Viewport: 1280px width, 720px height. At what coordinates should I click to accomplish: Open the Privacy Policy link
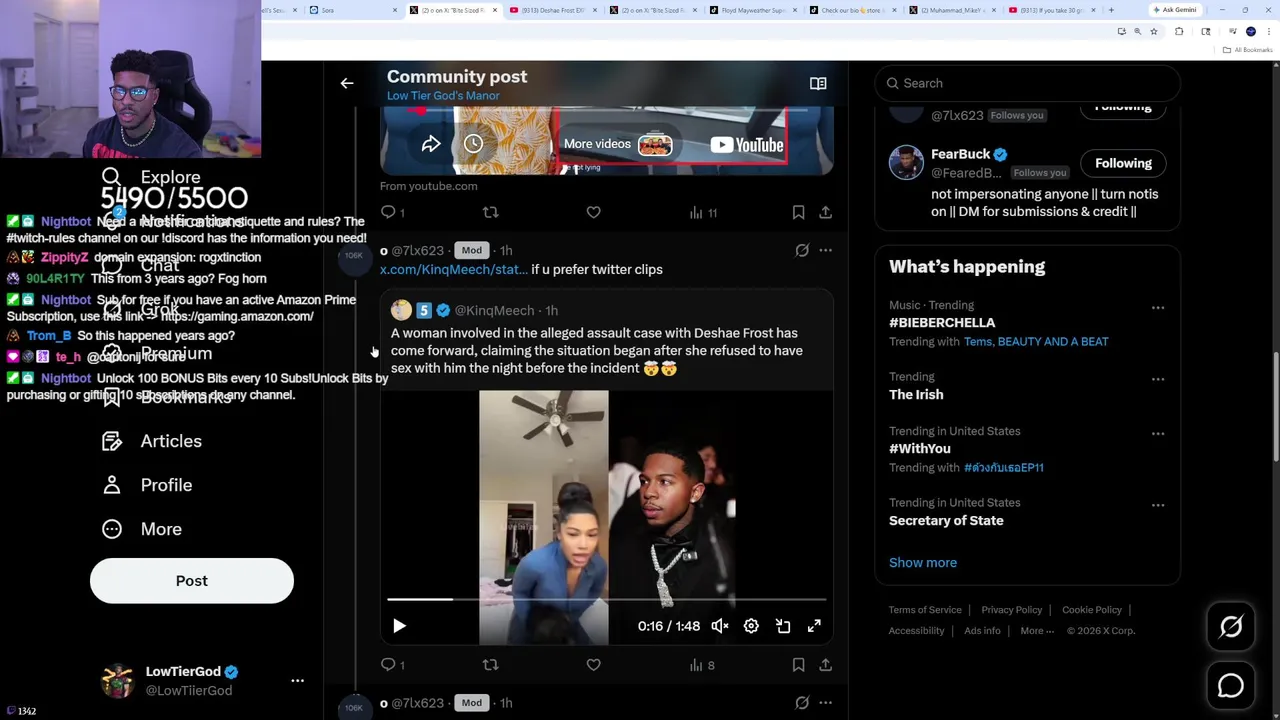pyautogui.click(x=1012, y=610)
